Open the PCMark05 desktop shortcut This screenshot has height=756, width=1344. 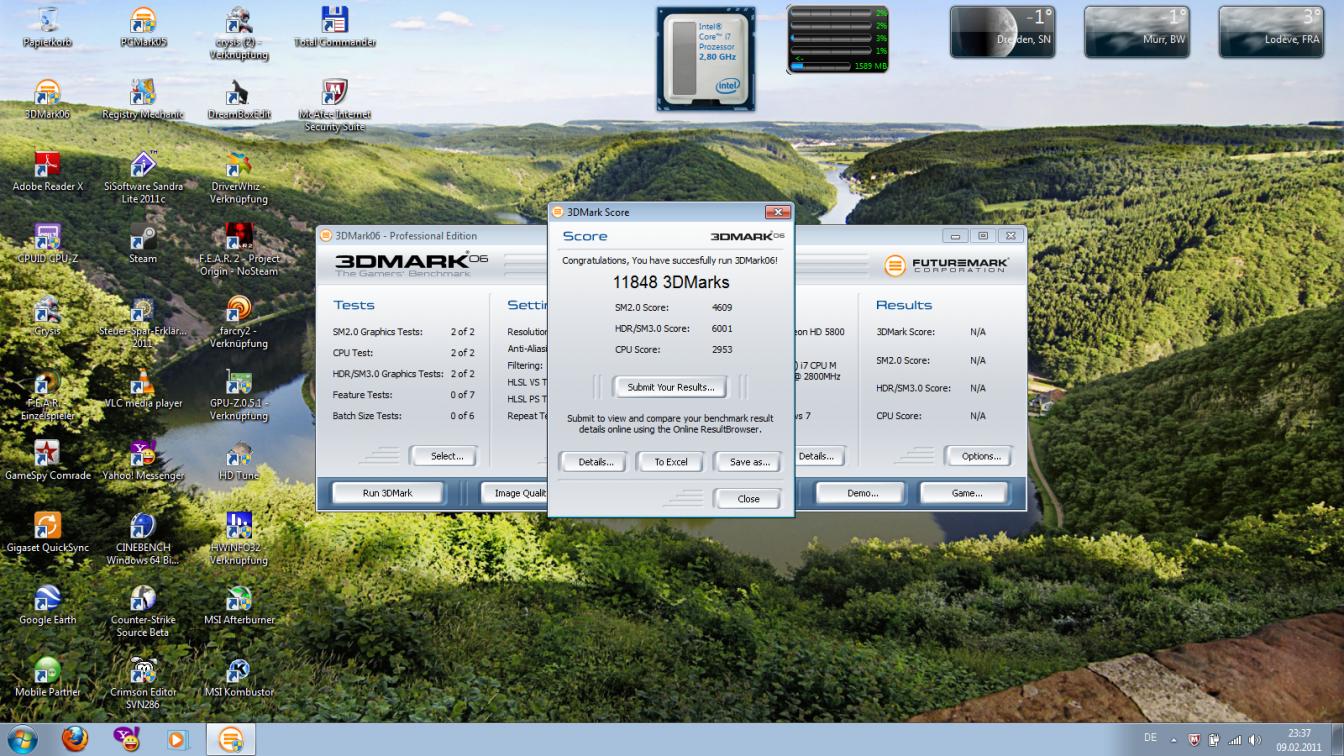143,27
